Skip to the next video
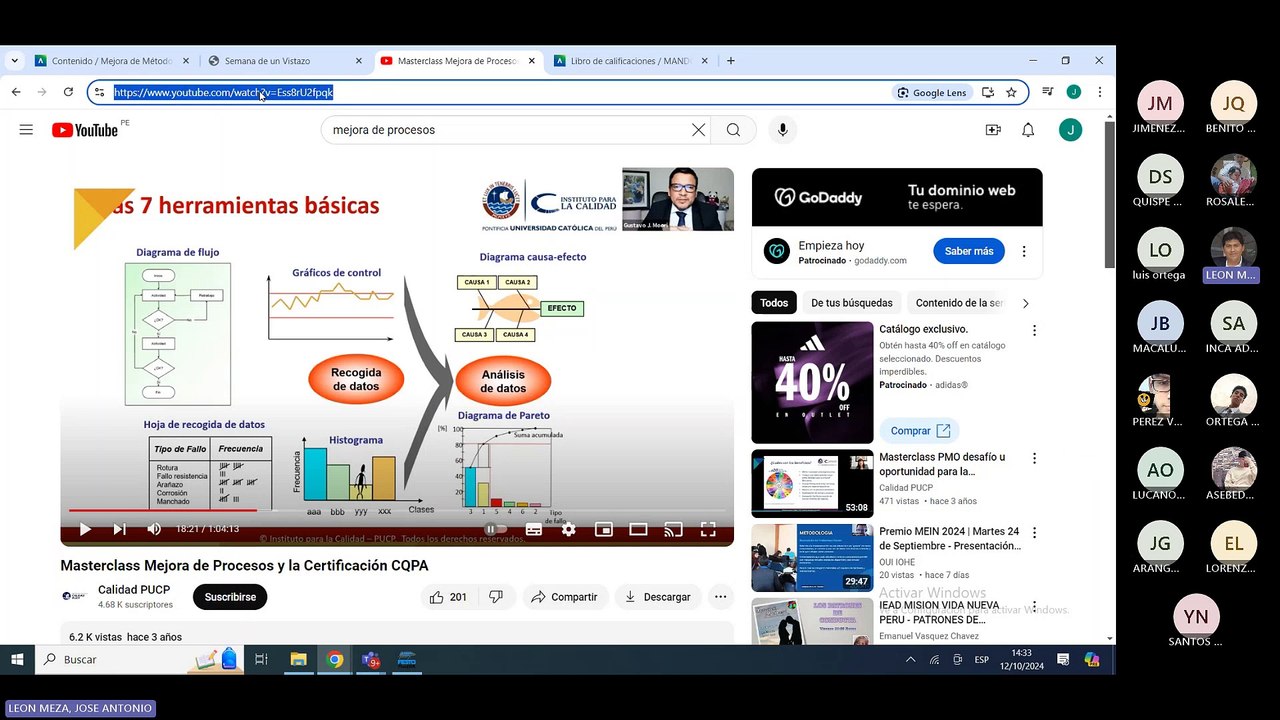Screen dimensions: 1280x720 [119, 529]
